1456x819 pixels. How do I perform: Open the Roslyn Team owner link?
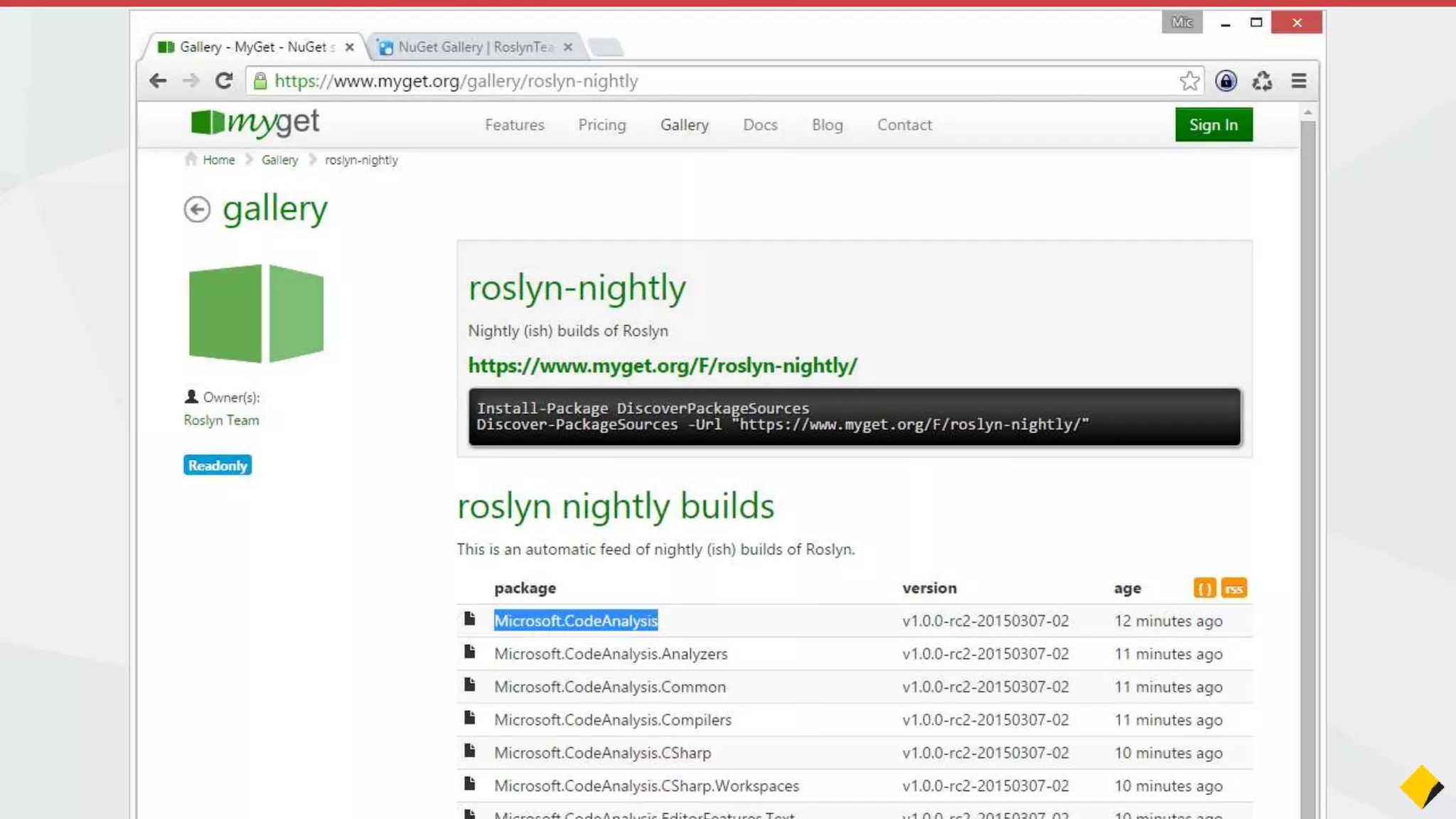[x=221, y=420]
